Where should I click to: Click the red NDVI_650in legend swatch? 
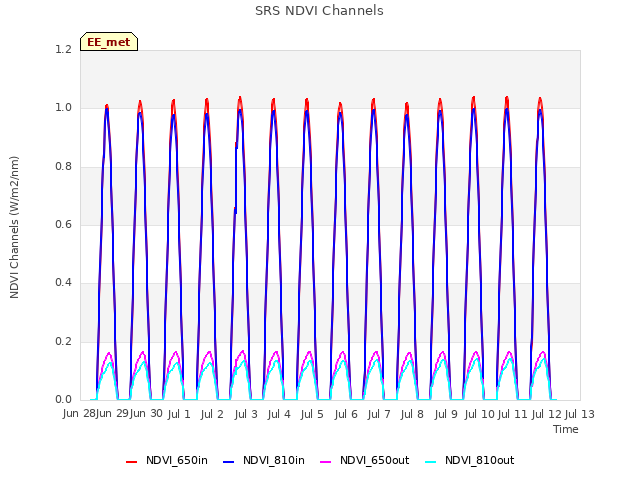click(131, 462)
